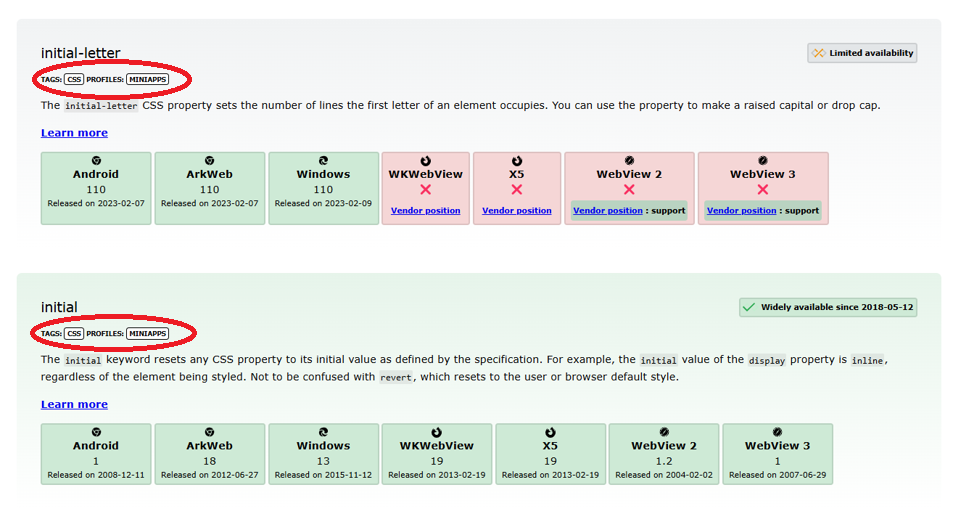Click the Windows icon in initial section
Viewport: 953px width, 514px height.
click(323, 432)
